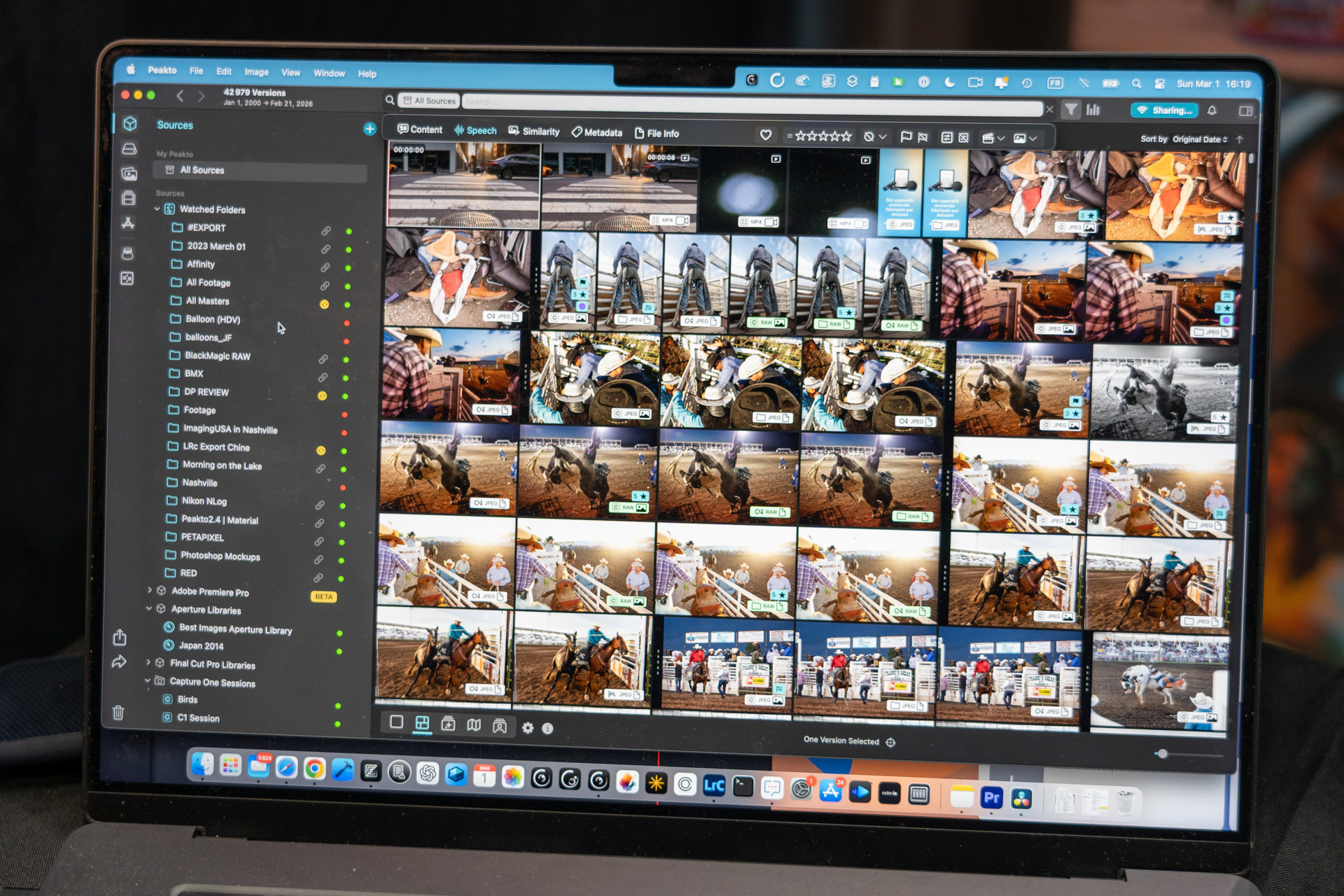
Task: Open the View menu
Action: point(290,72)
